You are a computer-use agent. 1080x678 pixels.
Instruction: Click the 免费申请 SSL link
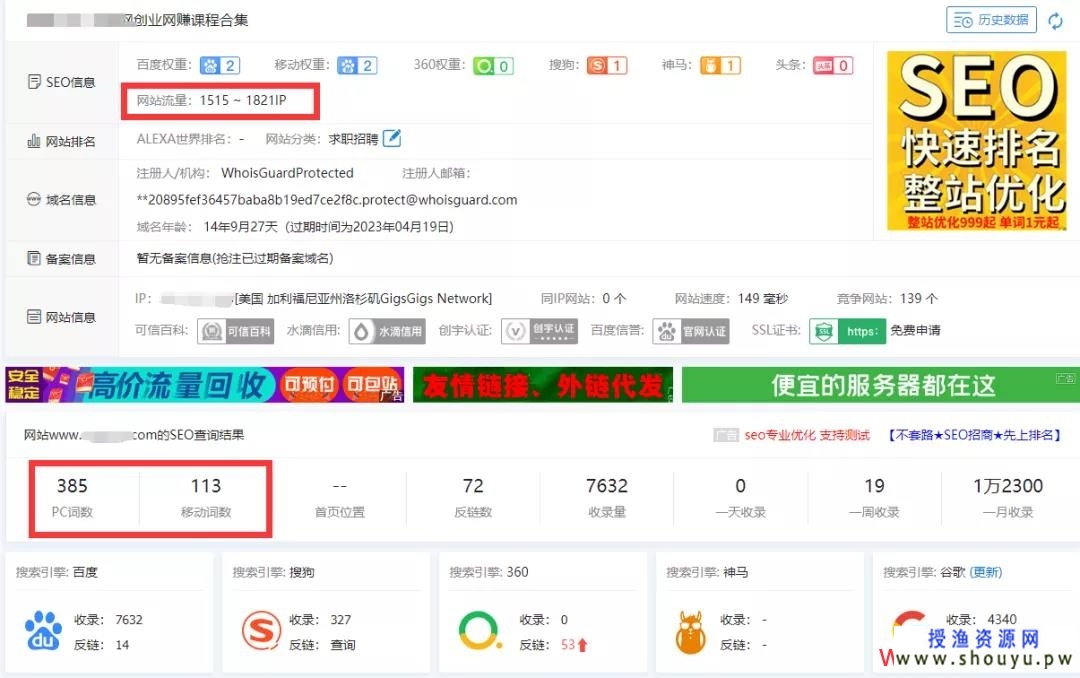[915, 331]
